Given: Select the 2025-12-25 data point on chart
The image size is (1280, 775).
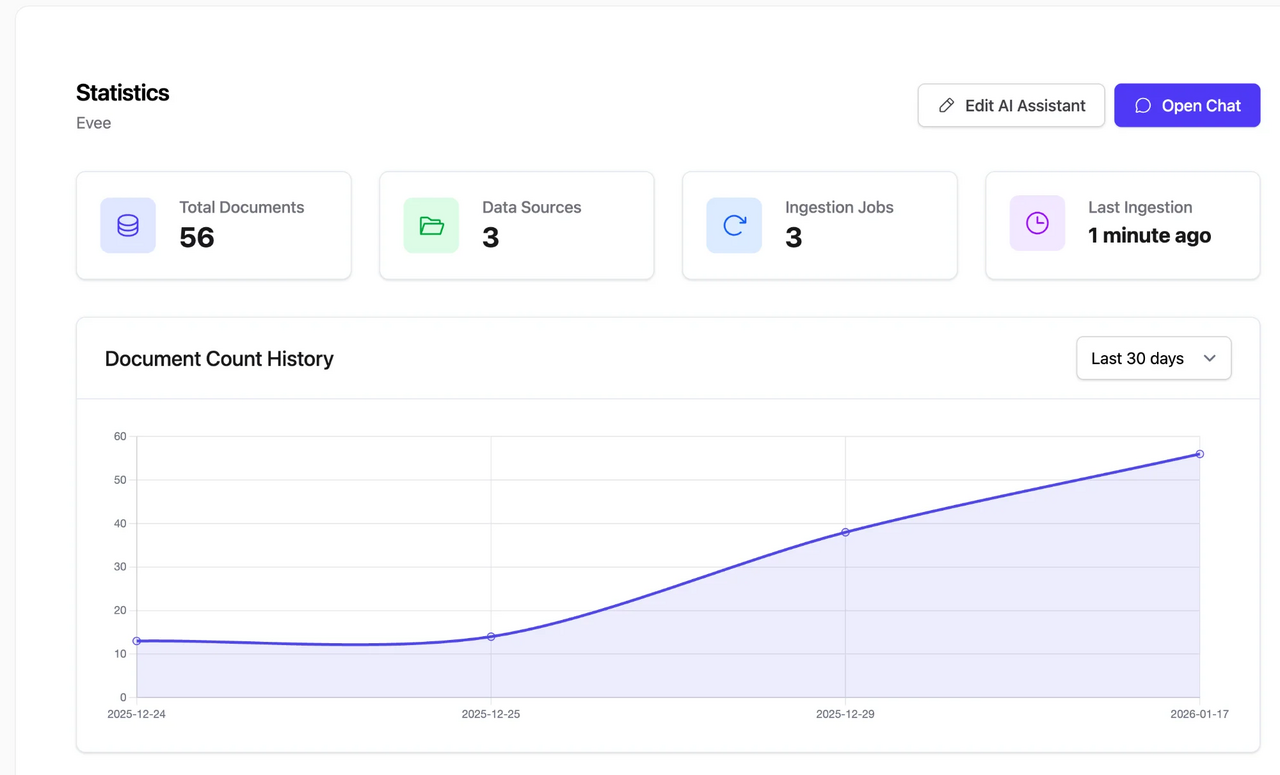Looking at the screenshot, I should point(491,636).
